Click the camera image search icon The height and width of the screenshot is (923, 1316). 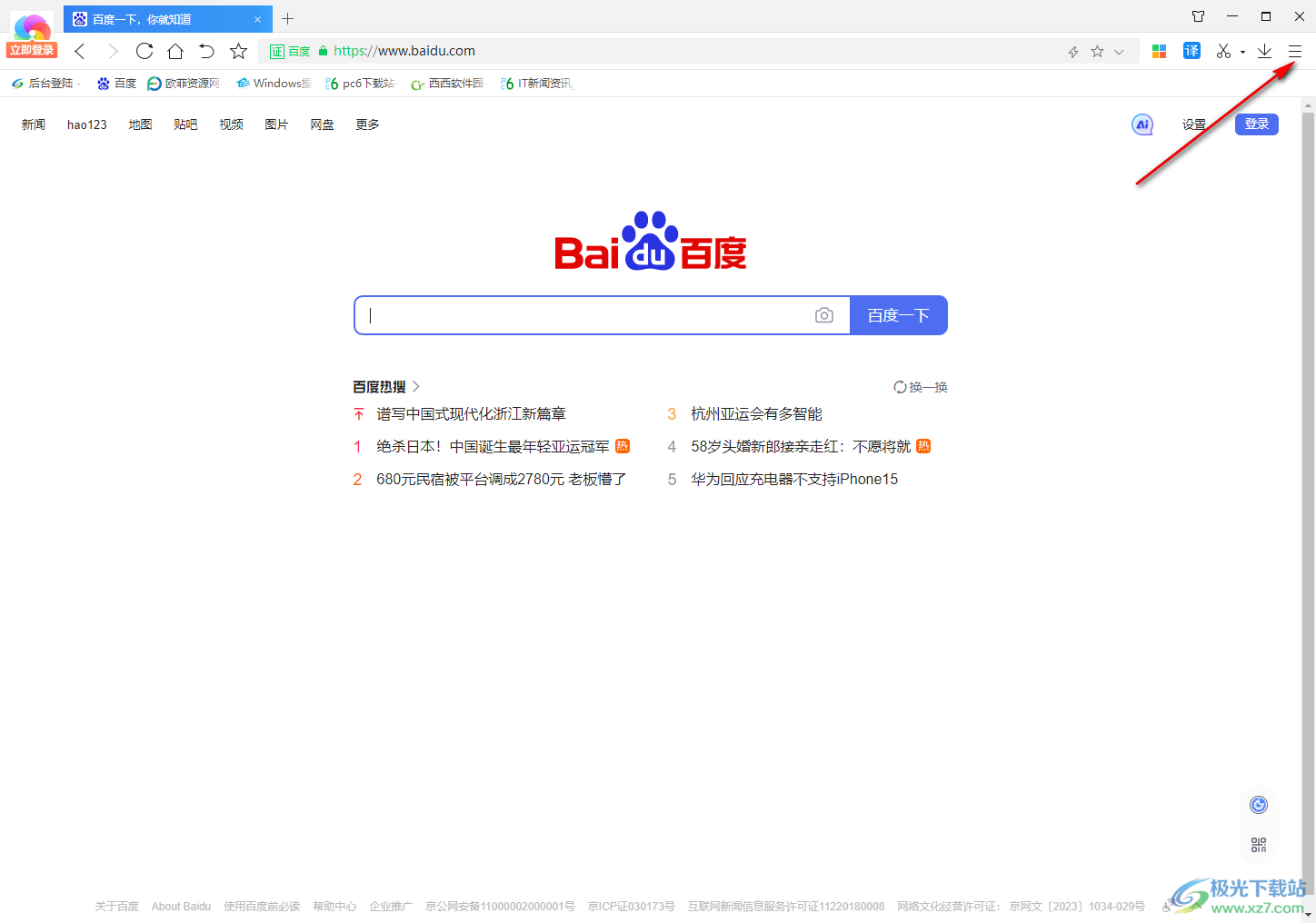pyautogui.click(x=824, y=315)
